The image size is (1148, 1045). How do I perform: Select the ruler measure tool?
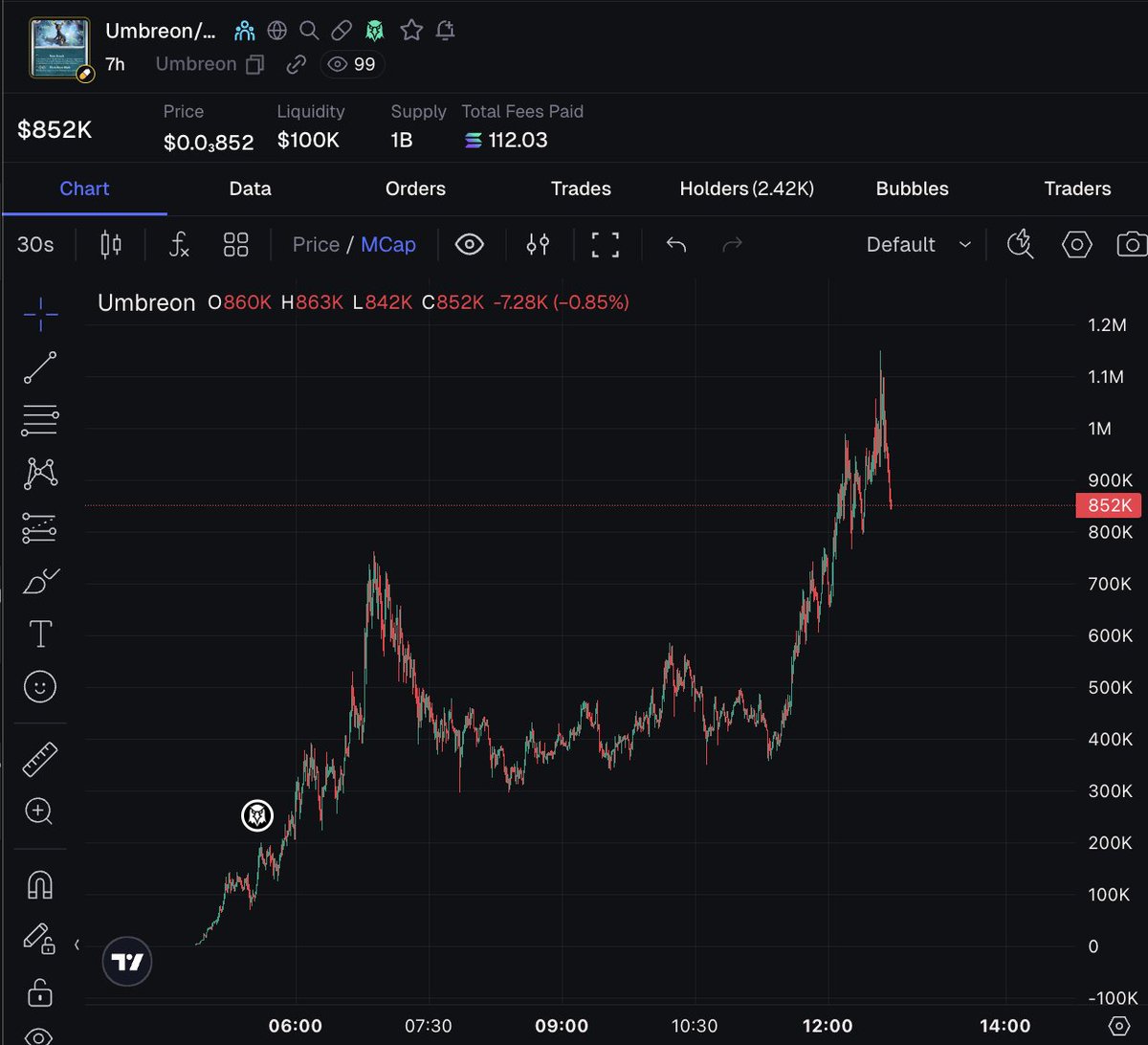40,759
